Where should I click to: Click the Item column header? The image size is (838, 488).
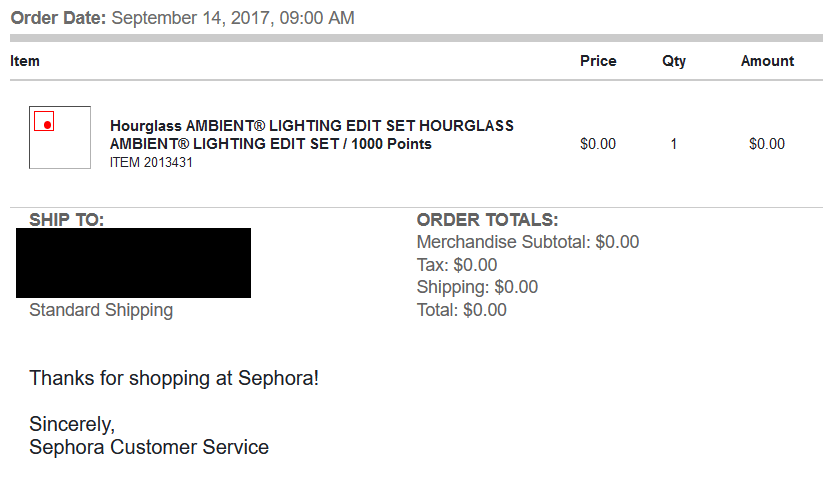point(25,61)
